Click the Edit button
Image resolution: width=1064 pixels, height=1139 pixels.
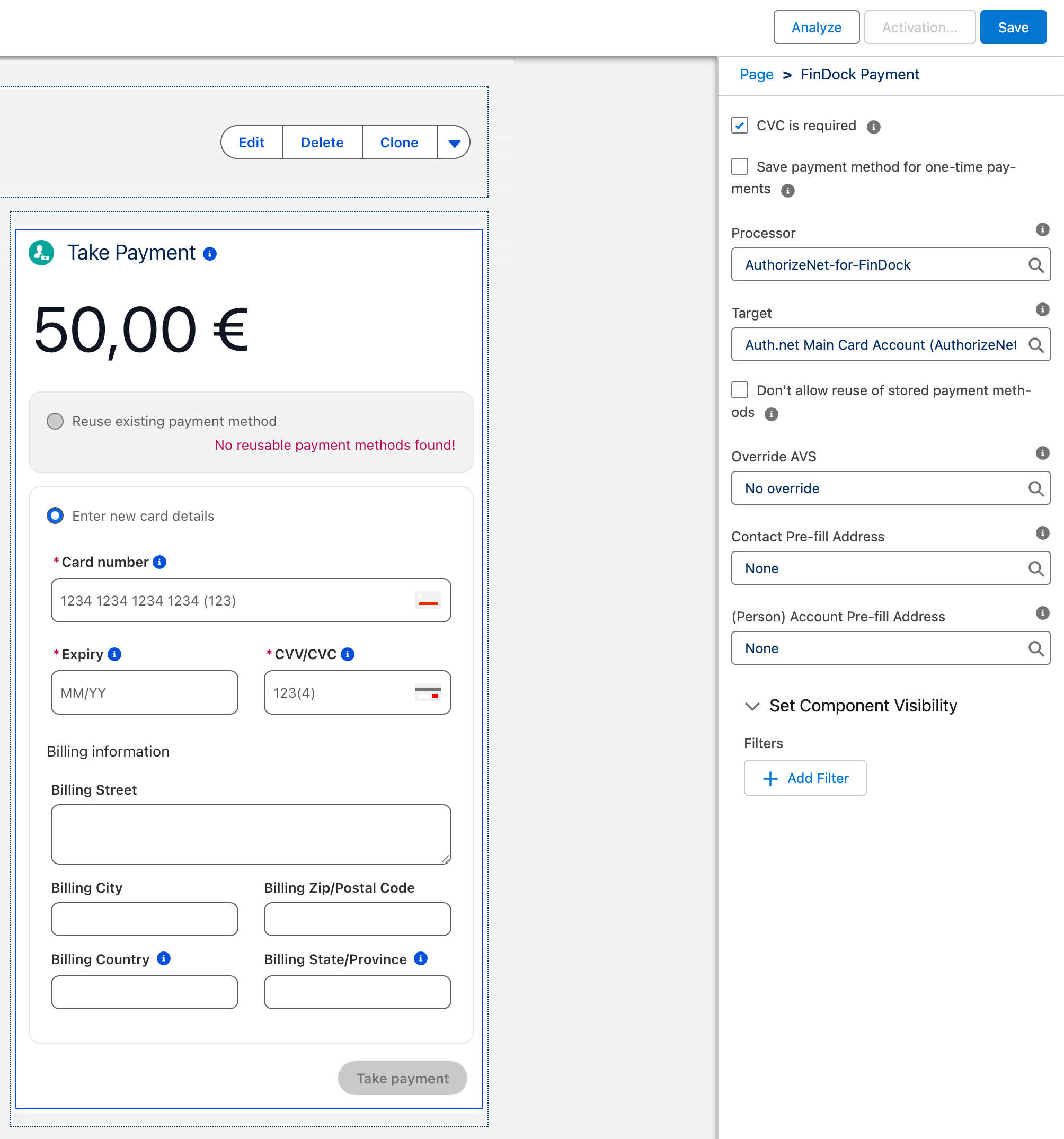click(252, 143)
